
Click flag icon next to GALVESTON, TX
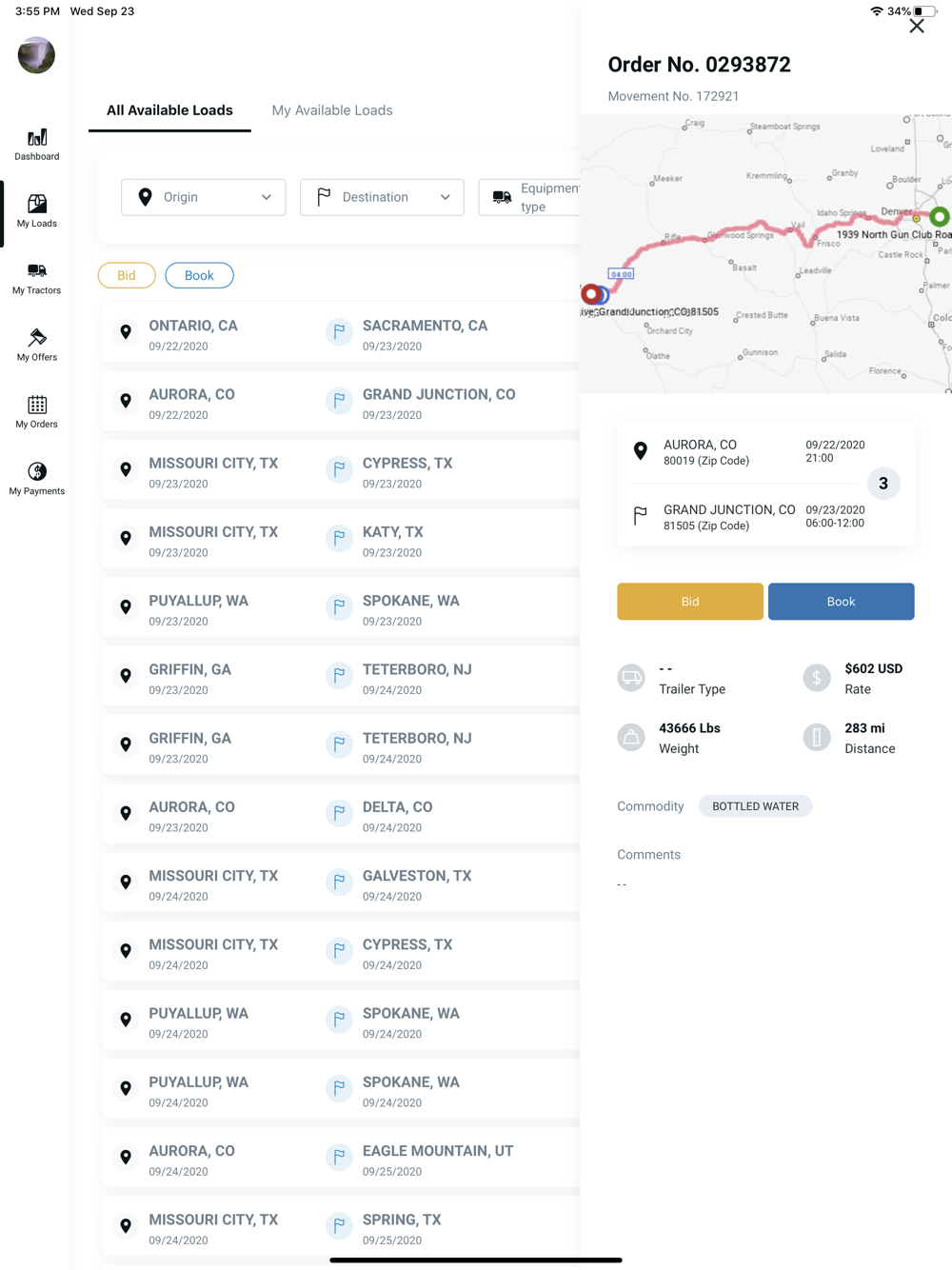(339, 882)
